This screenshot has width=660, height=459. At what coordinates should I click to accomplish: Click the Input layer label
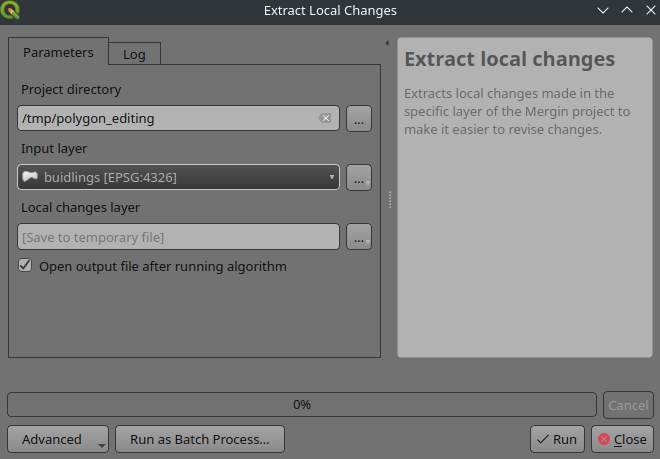(x=54, y=149)
